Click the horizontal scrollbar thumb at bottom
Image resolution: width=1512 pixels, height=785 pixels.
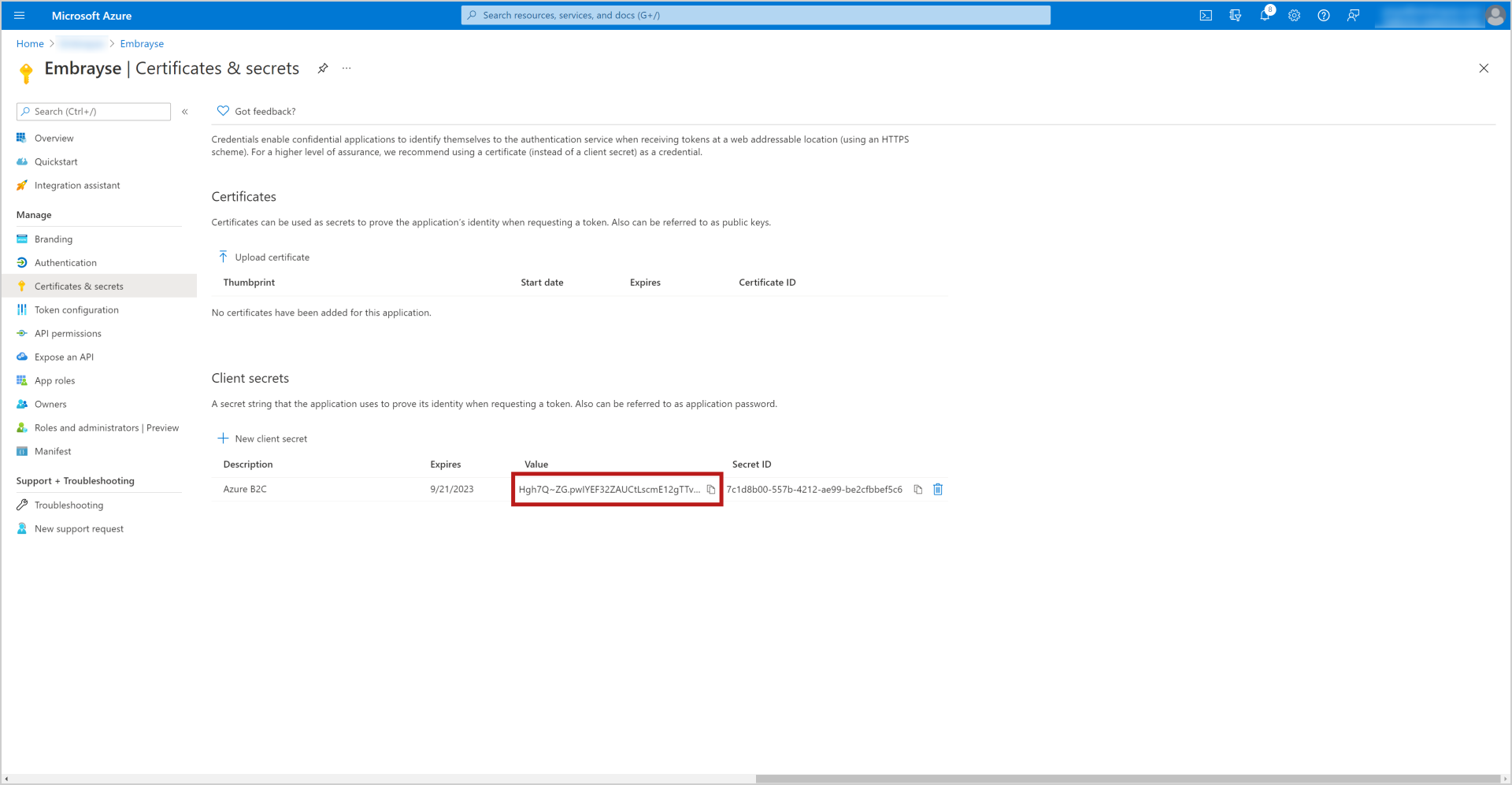(1128, 779)
